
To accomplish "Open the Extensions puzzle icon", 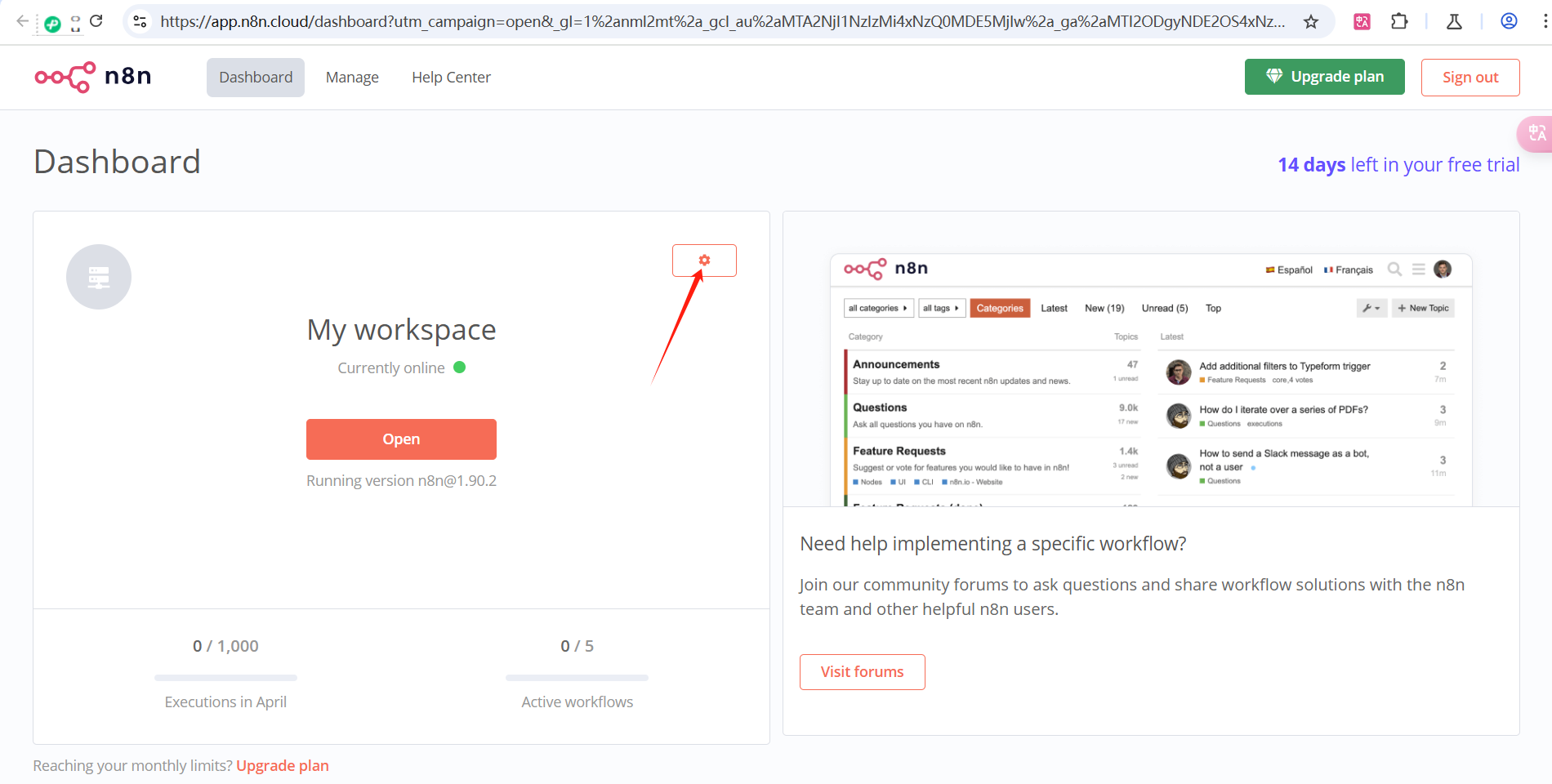I will pyautogui.click(x=1399, y=21).
